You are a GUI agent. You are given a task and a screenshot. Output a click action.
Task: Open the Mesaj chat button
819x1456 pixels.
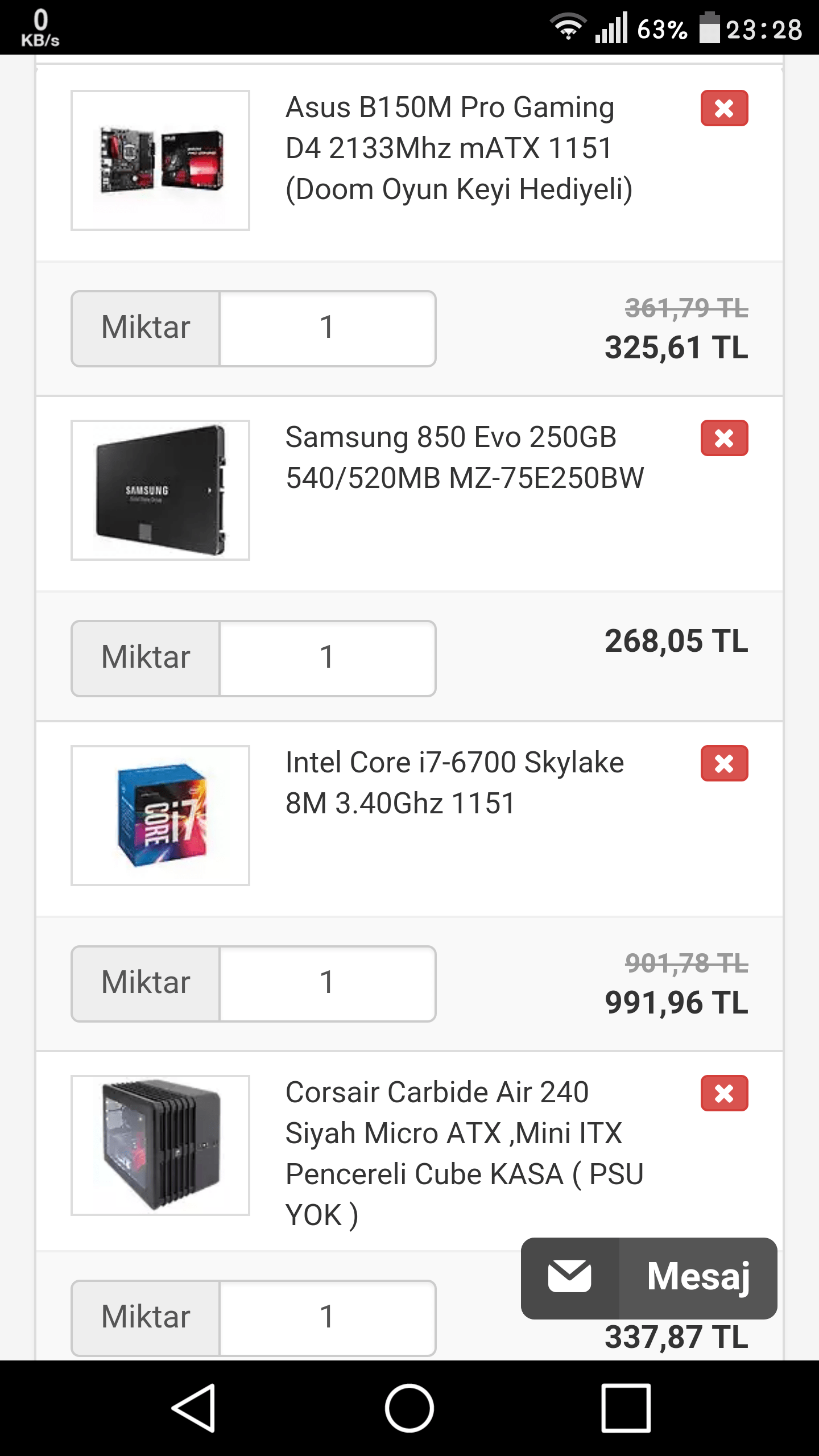click(648, 1277)
